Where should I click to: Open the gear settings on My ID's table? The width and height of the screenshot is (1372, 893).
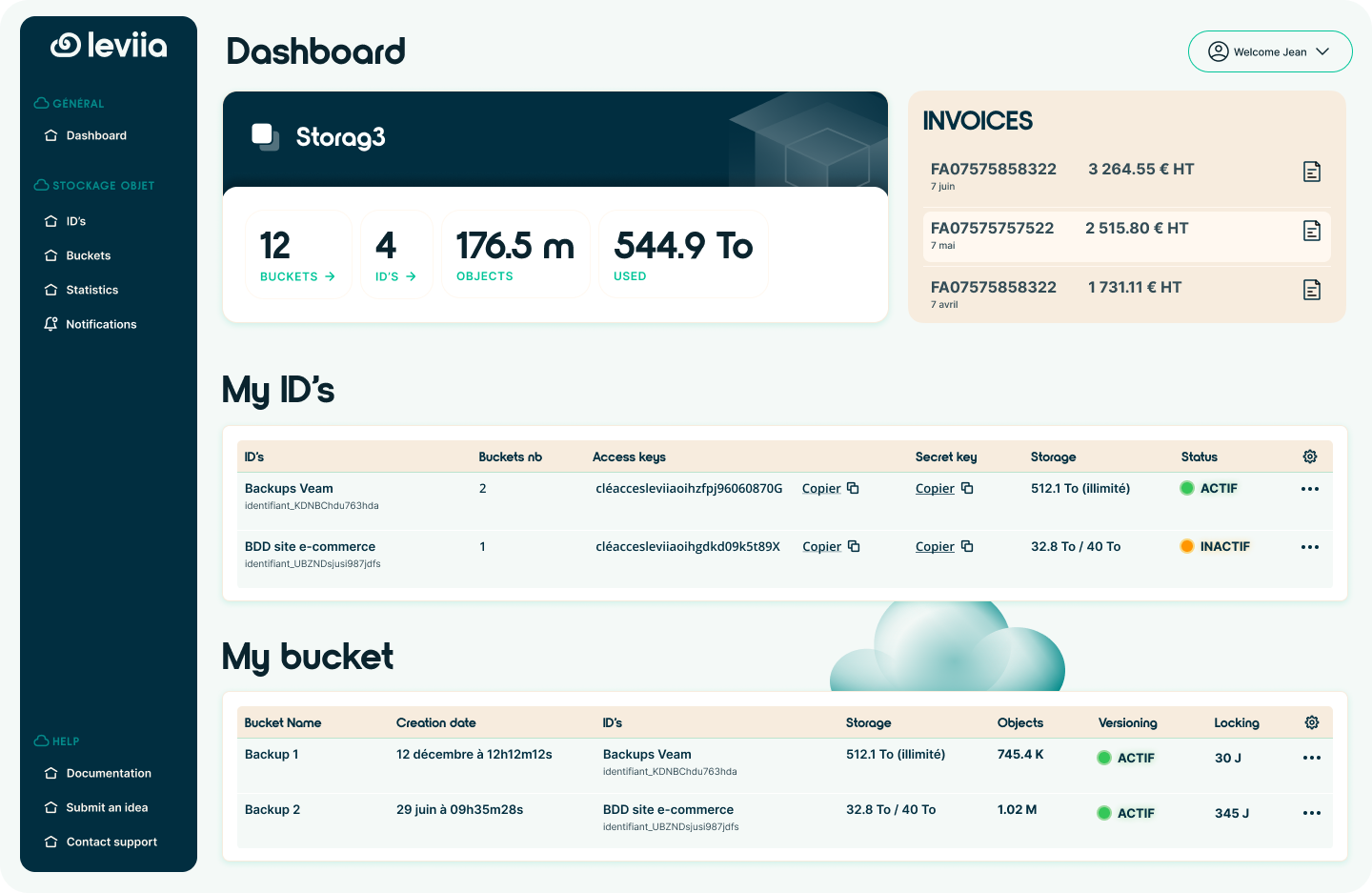1309,457
